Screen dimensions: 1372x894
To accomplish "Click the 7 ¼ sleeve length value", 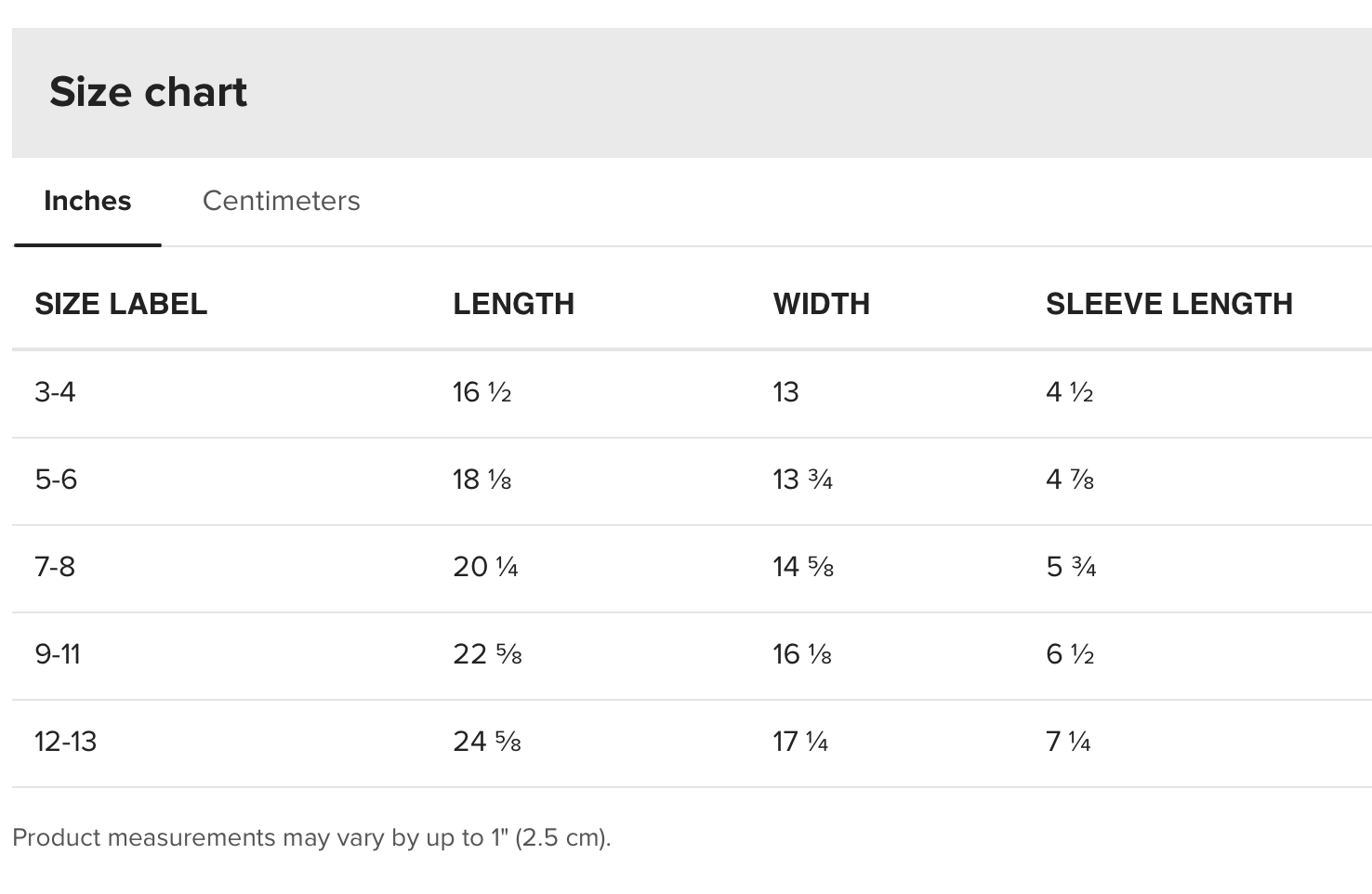I will [x=1068, y=742].
